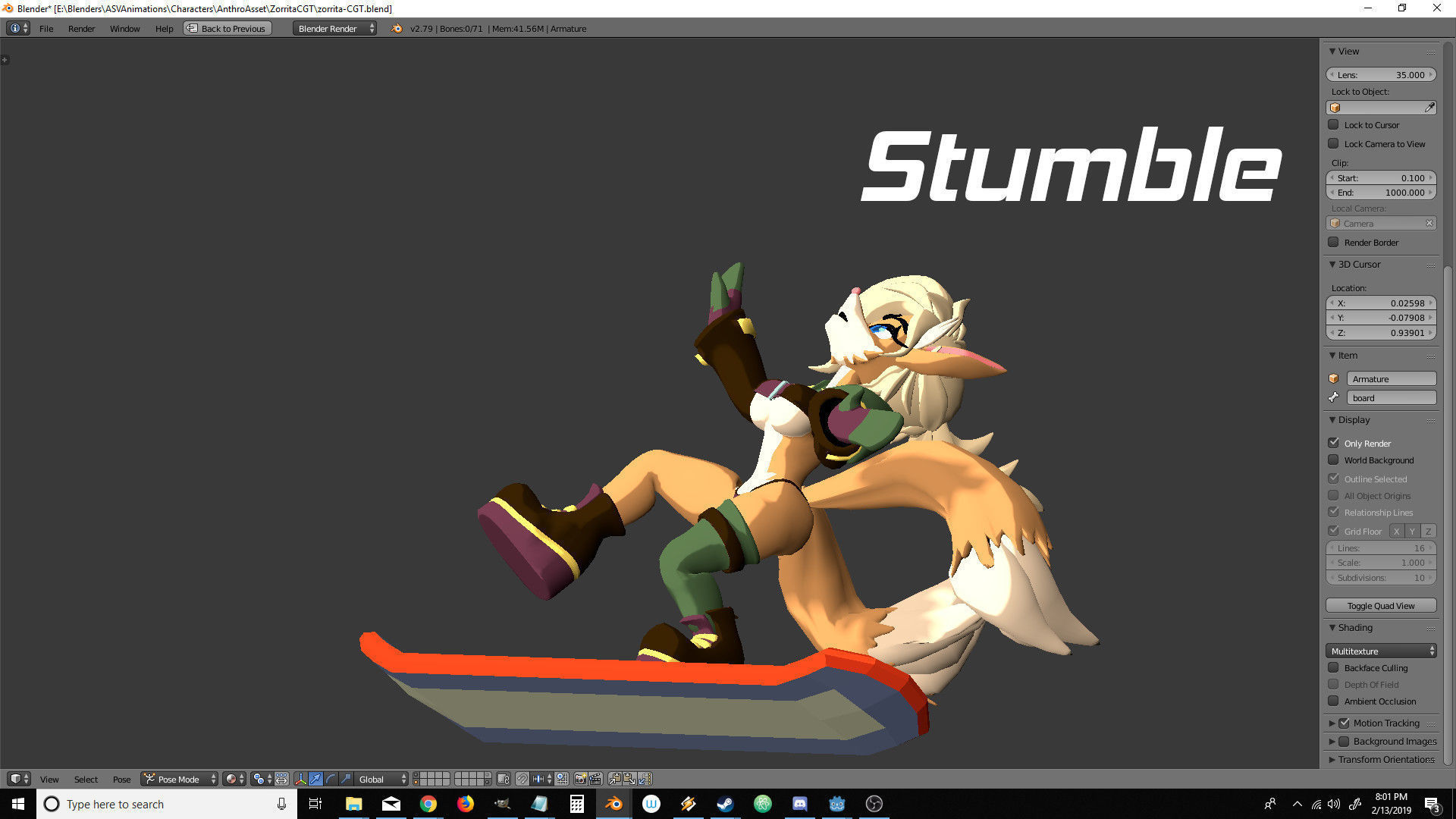Open the Render menu
Screen dimensions: 1456x819
point(81,28)
